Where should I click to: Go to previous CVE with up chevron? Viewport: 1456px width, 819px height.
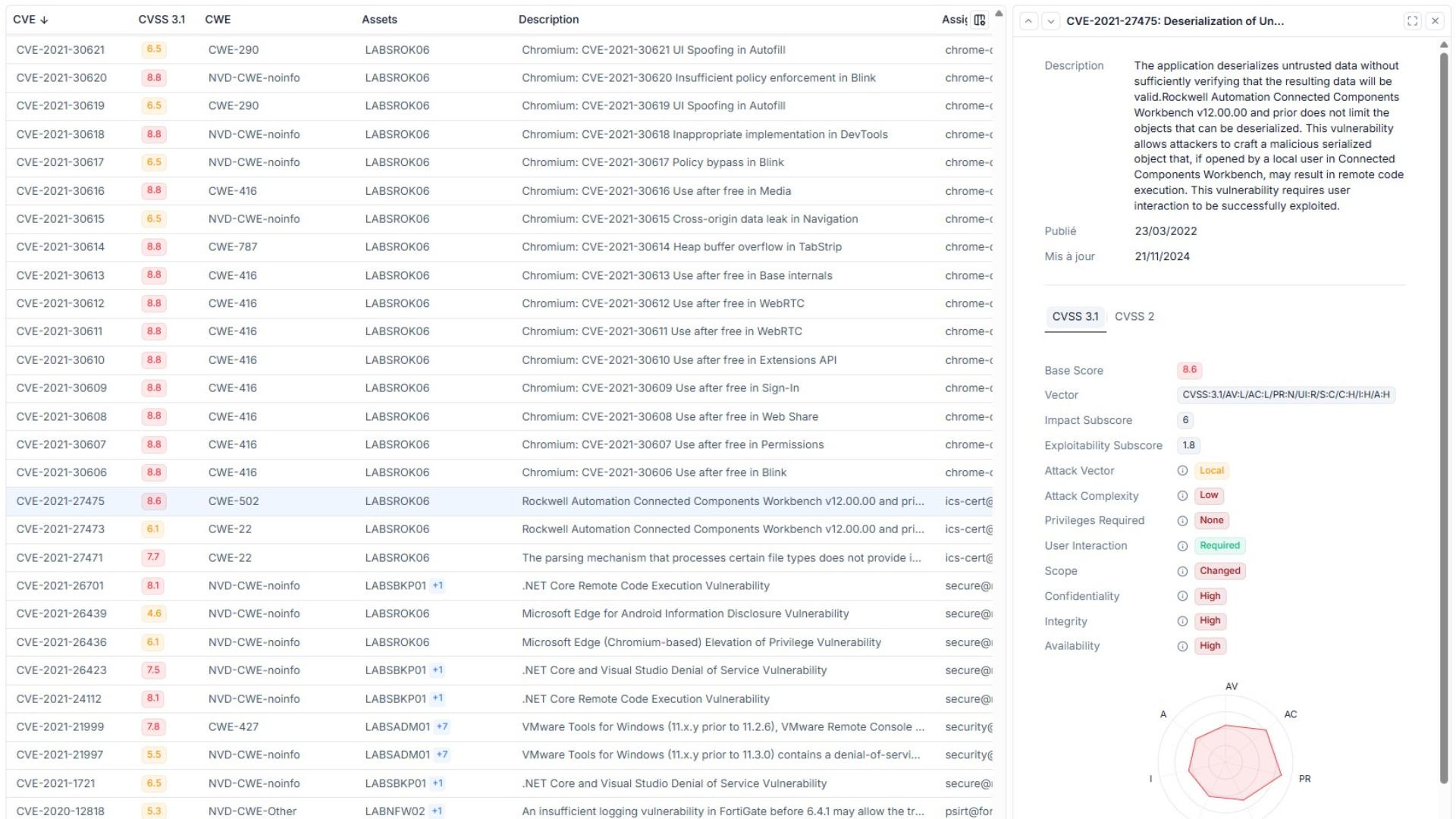point(1028,21)
